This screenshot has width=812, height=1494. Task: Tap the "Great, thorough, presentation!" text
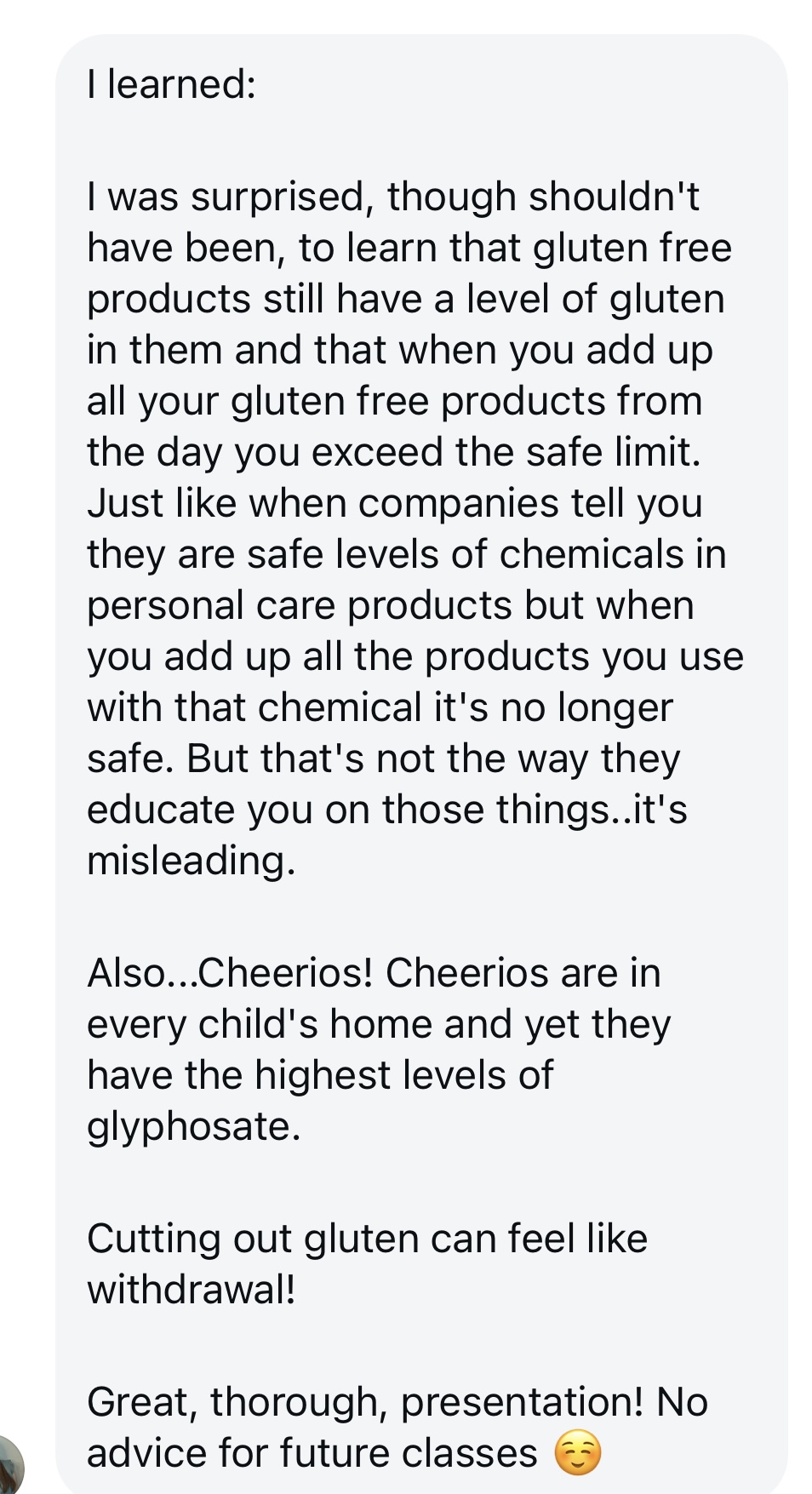pos(365,1402)
